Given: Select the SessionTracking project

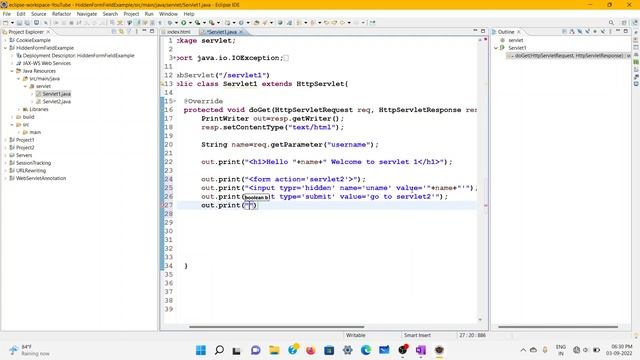Looking at the screenshot, I should pyautogui.click(x=33, y=163).
